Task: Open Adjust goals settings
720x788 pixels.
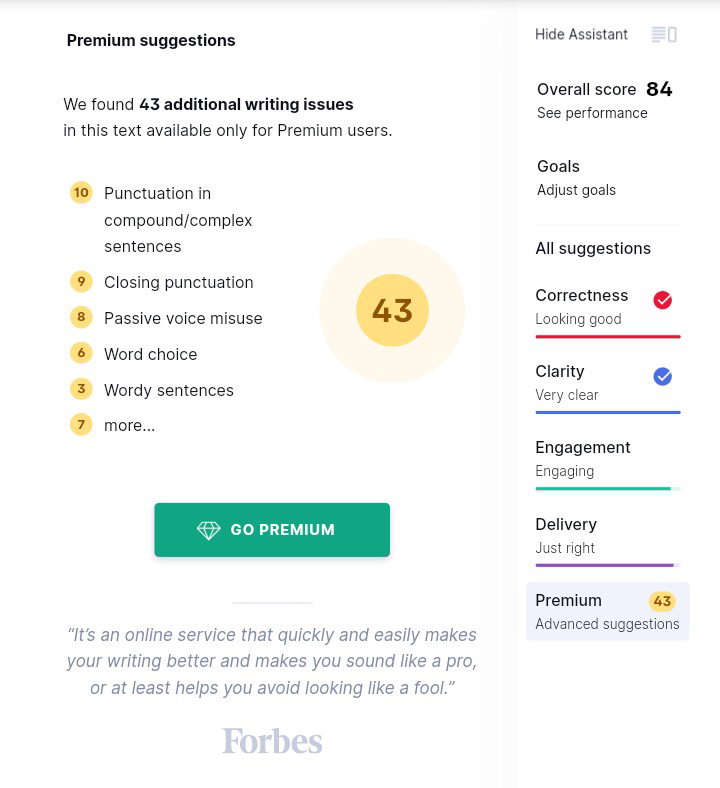Action: point(576,190)
